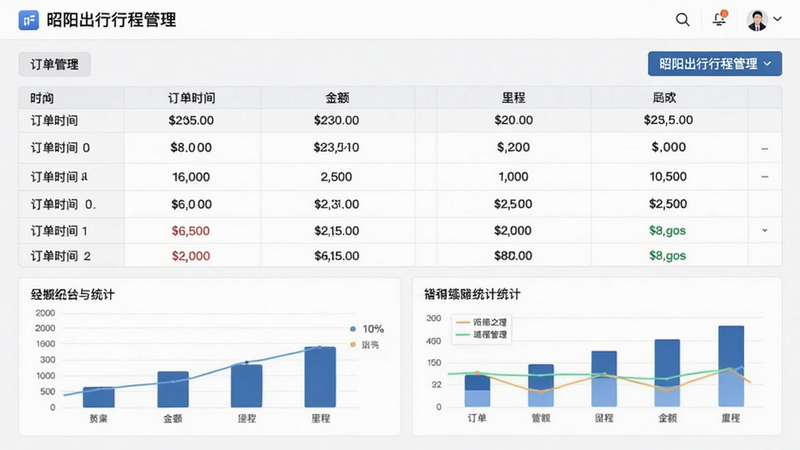Screen dimensions: 800x450
Task: Toggle the green line legend in right chart
Action: tap(482, 335)
